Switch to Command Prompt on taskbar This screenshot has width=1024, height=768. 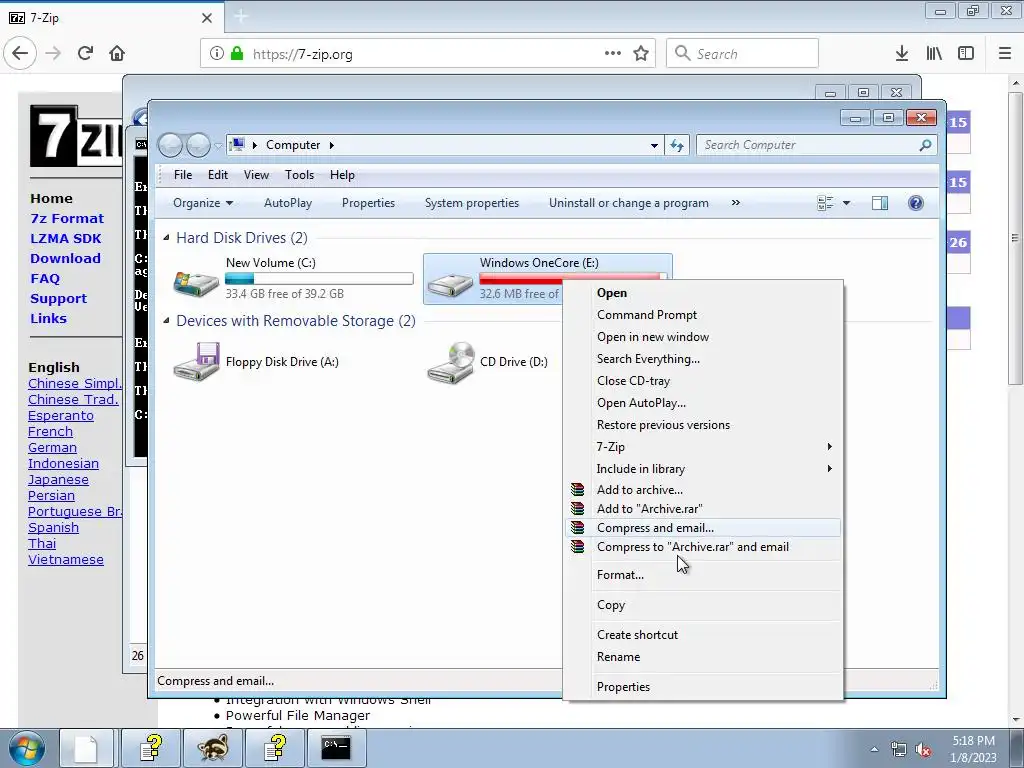tap(336, 748)
